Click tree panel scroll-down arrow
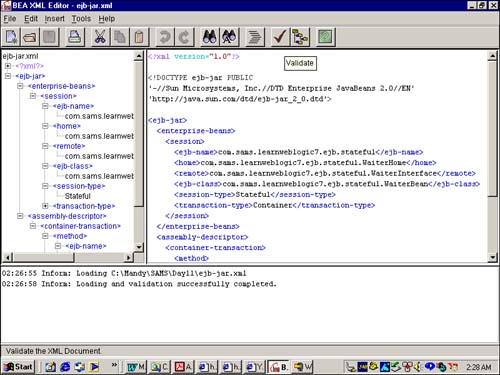Viewport: 500px width, 375px height. click(139, 247)
